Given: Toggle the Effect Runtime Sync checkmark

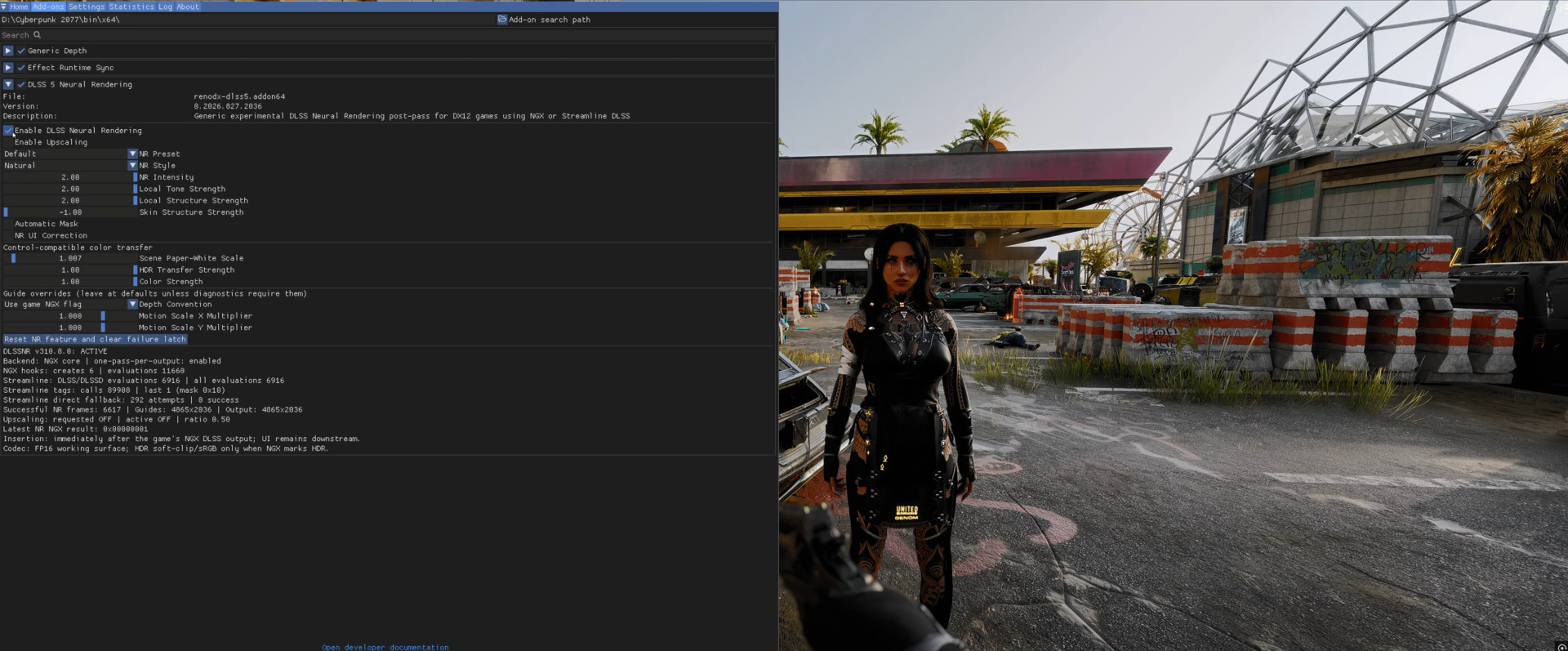Looking at the screenshot, I should tap(21, 68).
